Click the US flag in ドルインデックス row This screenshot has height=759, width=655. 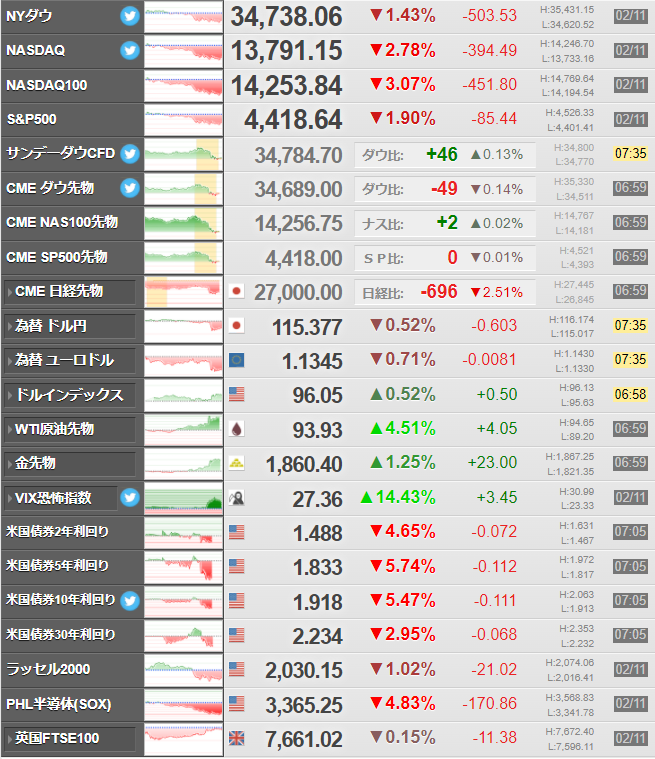point(236,395)
